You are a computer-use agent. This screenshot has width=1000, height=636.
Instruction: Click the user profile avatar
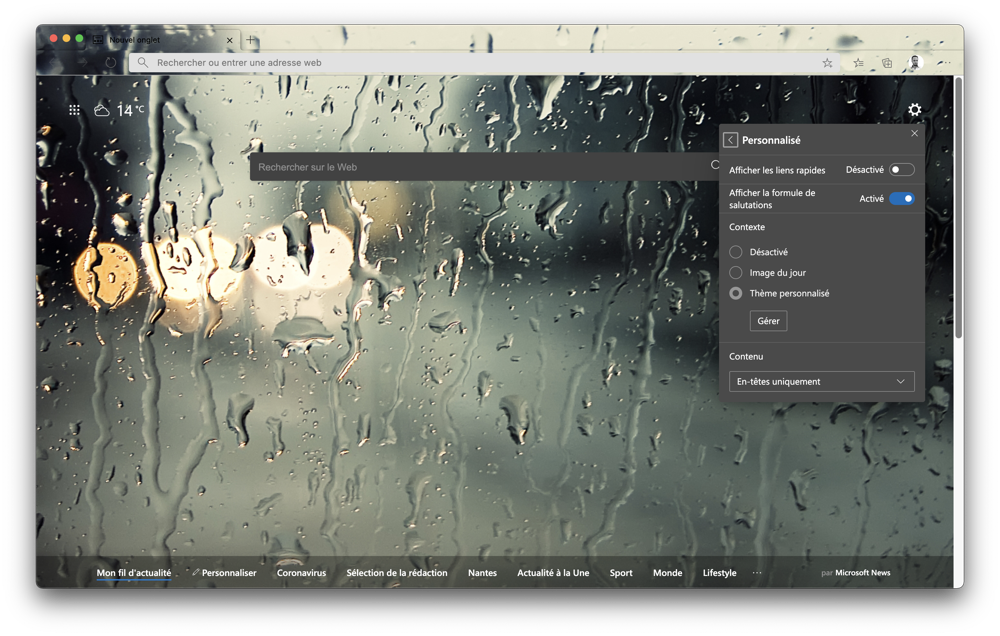pos(915,63)
